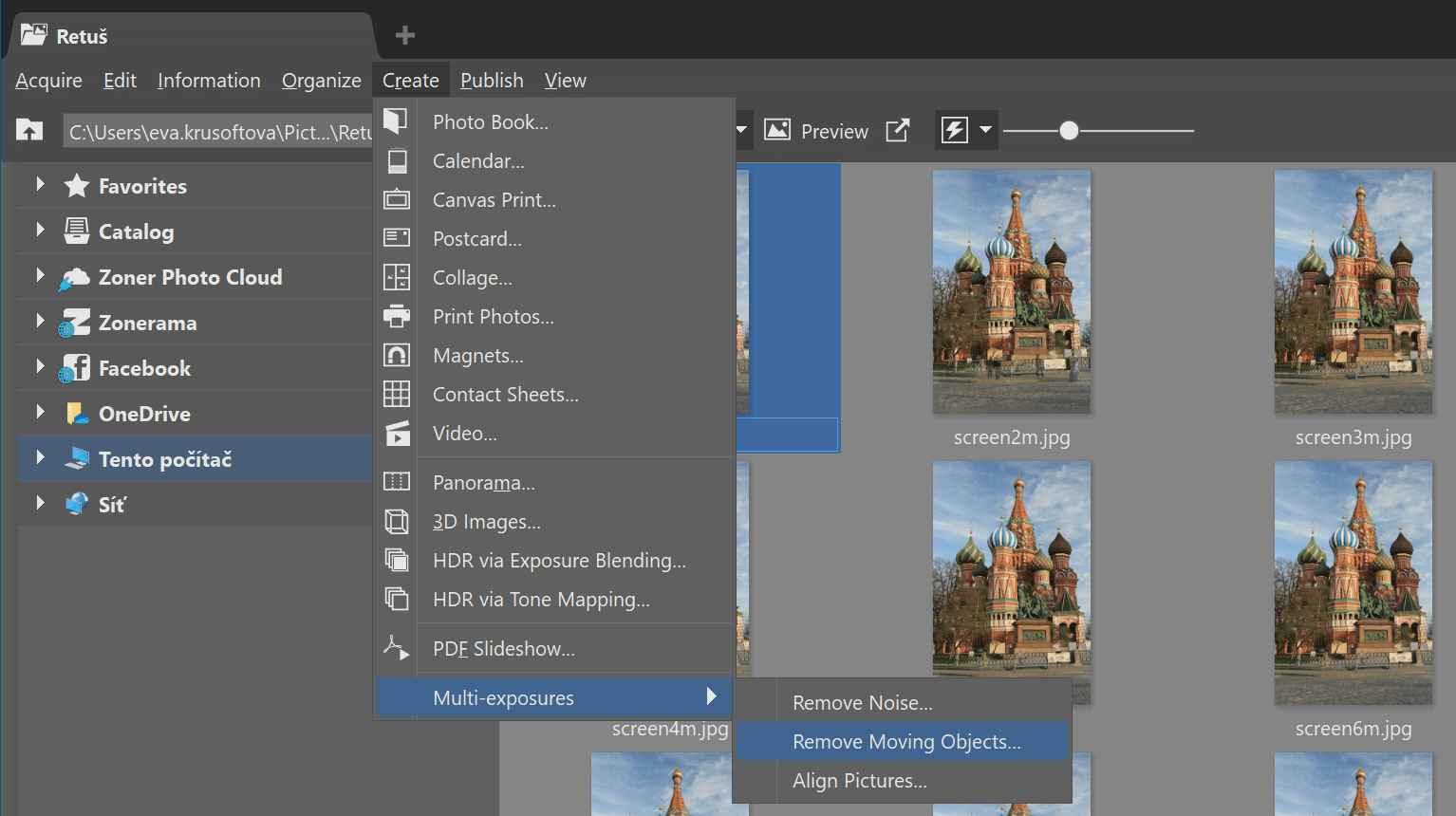
Task: Click the HDR Exposure Blending icon
Action: [397, 560]
